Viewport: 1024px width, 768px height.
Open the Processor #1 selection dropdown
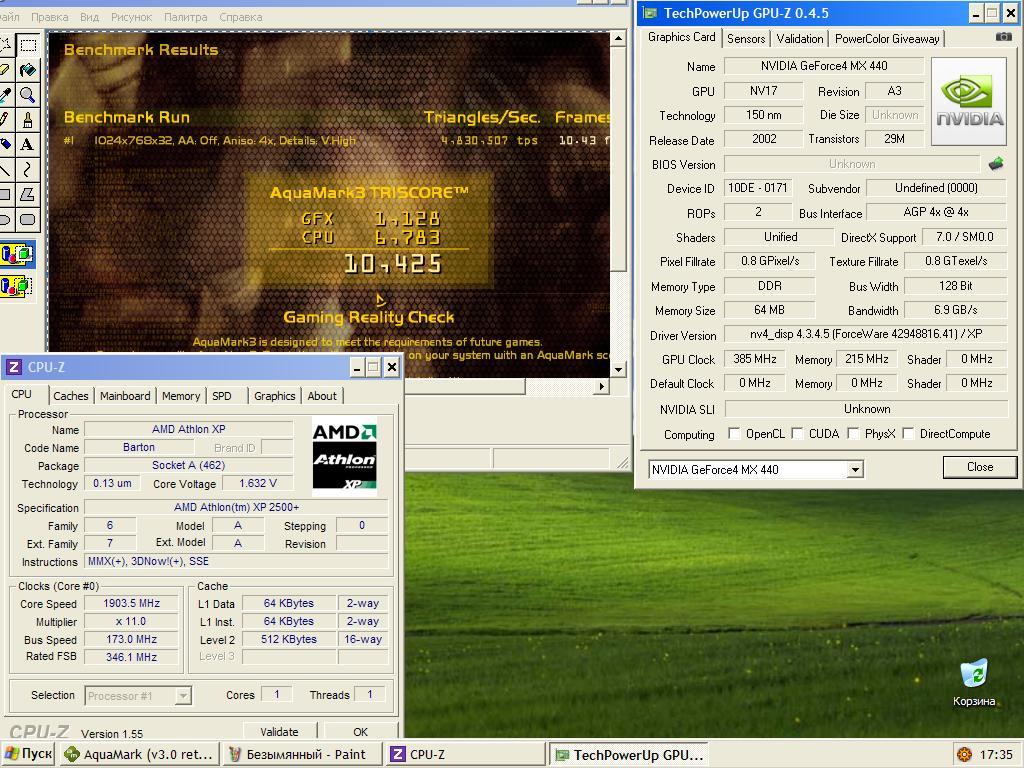183,696
